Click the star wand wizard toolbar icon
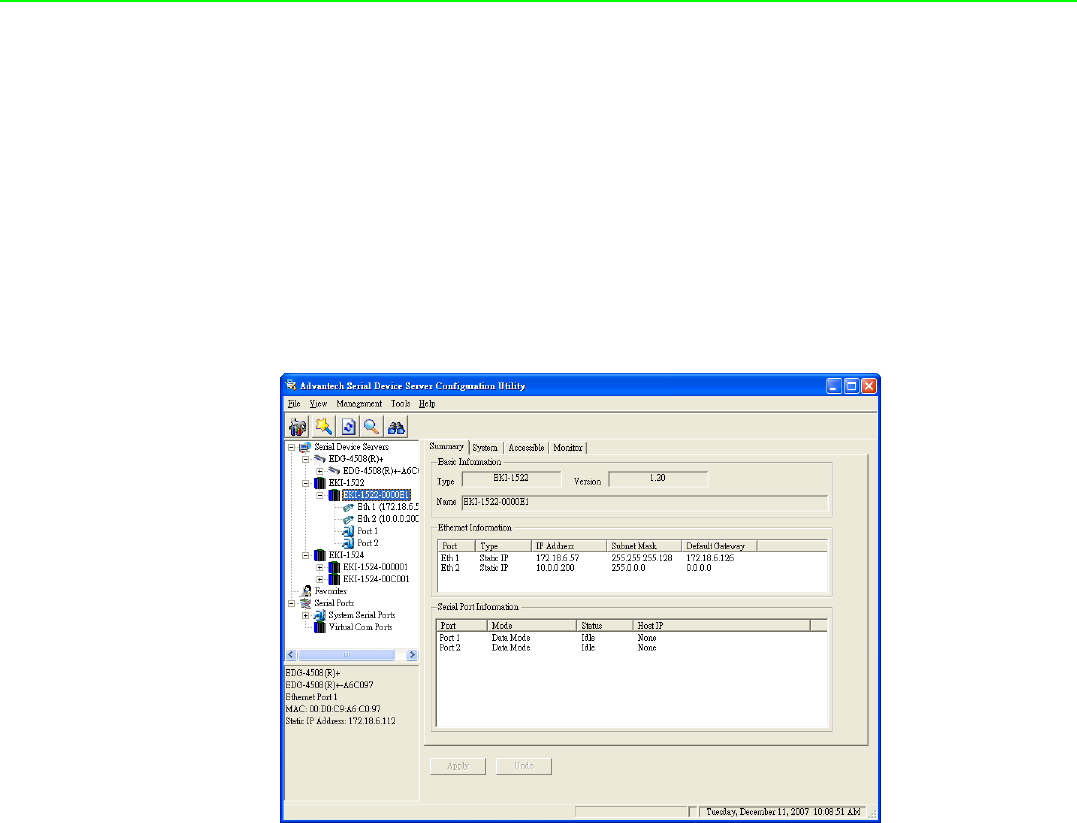 pyautogui.click(x=323, y=427)
